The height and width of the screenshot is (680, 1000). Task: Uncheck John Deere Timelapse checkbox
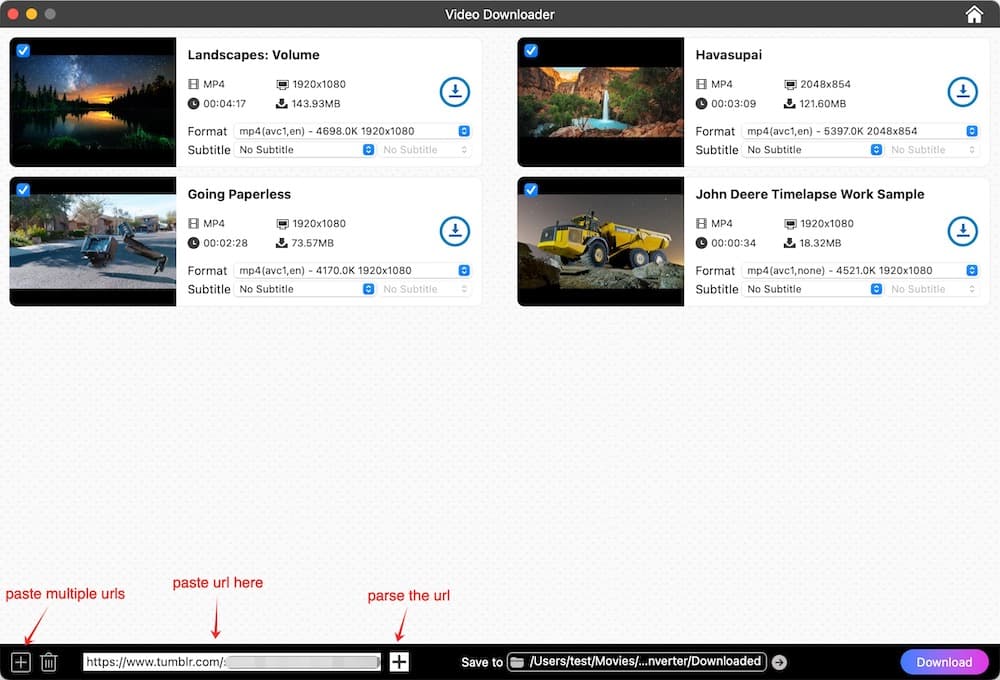tap(531, 189)
